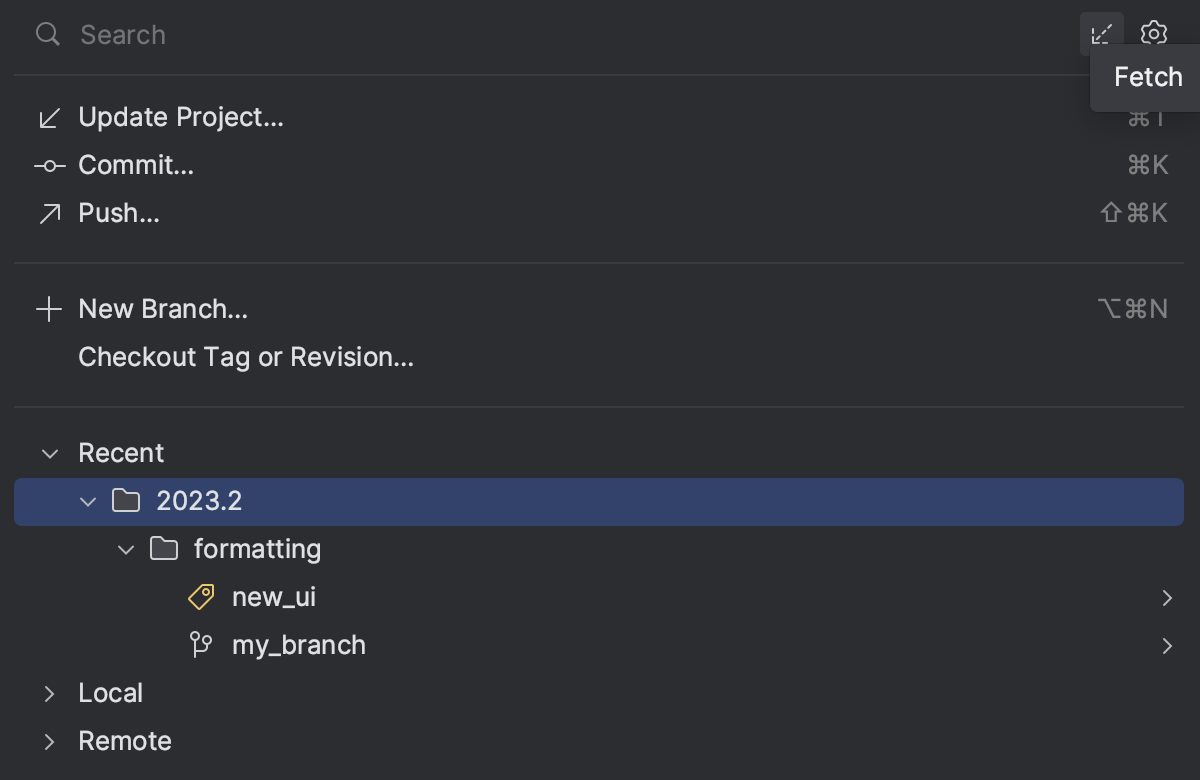Screen dimensions: 1200x780
Task: Open the submenu arrow for my_branch
Action: pyautogui.click(x=1168, y=645)
